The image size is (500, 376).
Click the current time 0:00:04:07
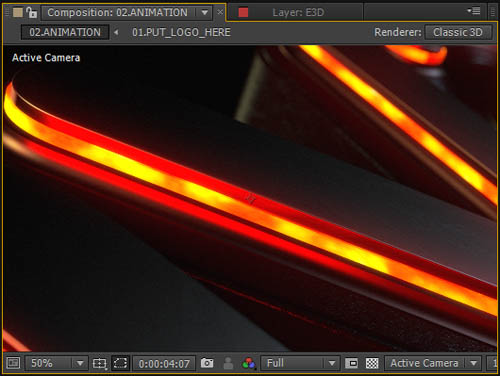click(x=164, y=363)
